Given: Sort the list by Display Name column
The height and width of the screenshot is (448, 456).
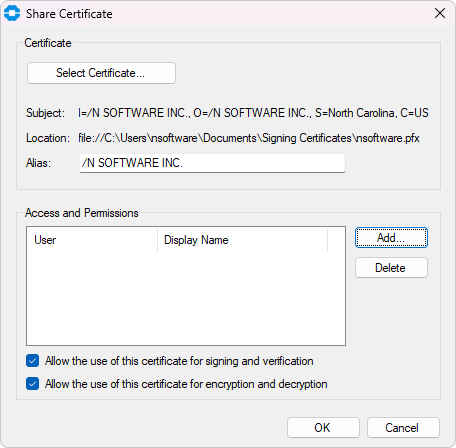Looking at the screenshot, I should point(242,240).
